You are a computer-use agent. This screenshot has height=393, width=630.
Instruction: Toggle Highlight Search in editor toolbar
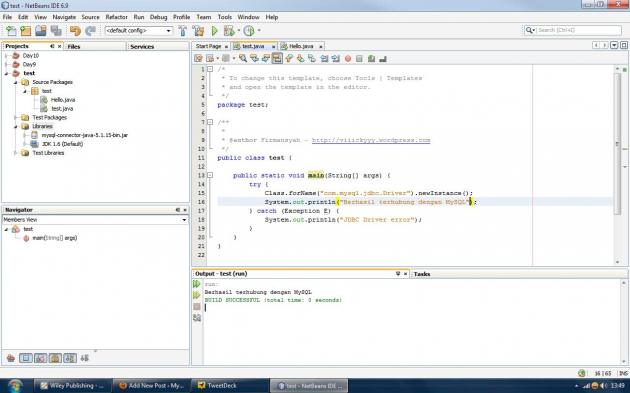[277, 59]
